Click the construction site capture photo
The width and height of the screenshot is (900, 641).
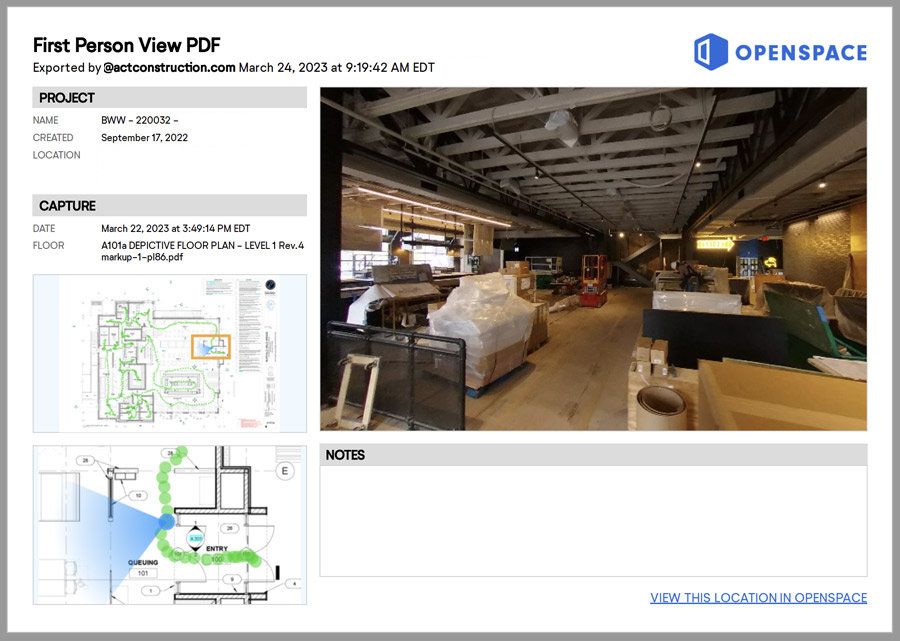click(x=593, y=259)
